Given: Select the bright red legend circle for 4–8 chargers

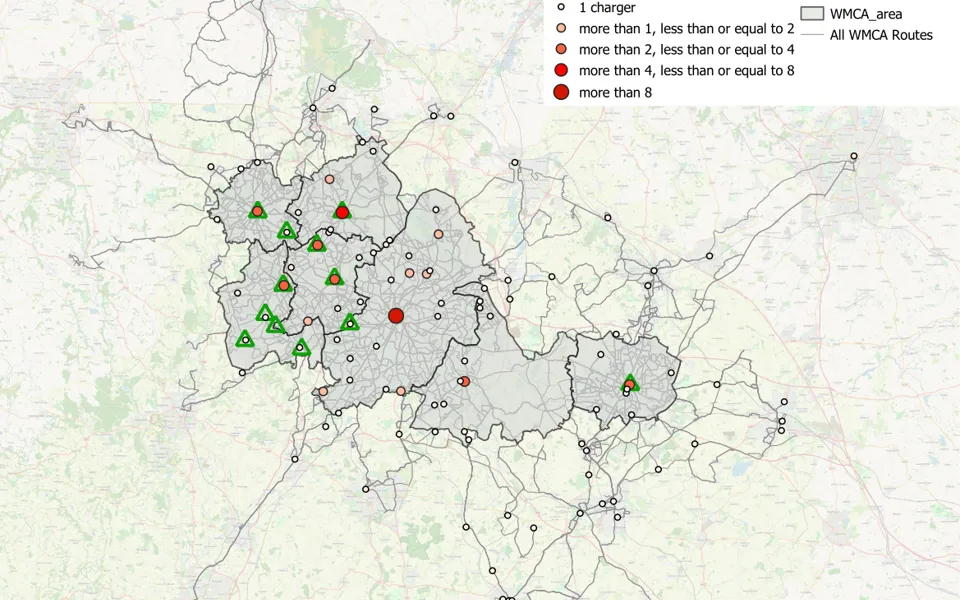Looking at the screenshot, I should (x=561, y=70).
